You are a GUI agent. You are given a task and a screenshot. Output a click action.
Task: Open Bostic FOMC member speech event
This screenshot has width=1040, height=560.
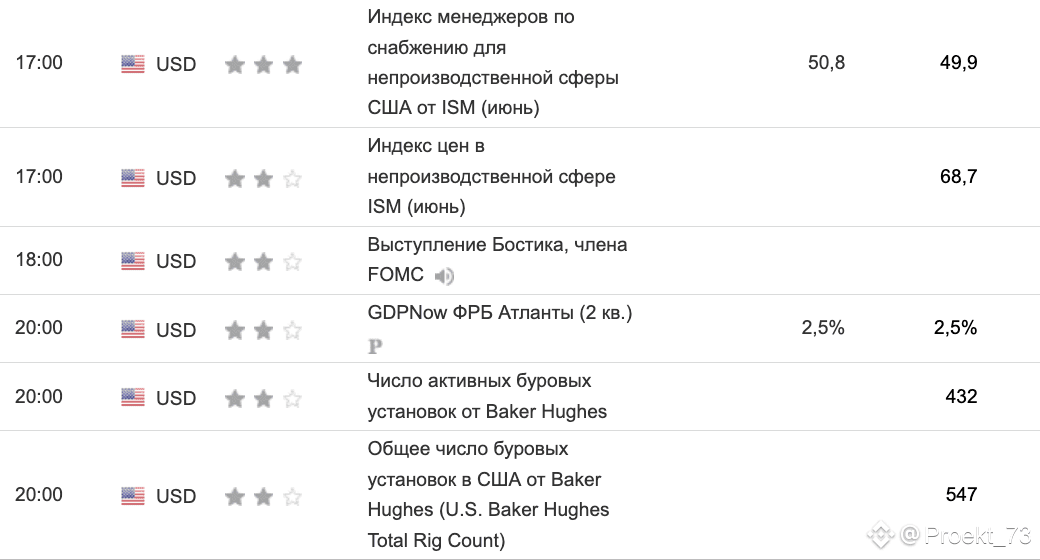click(497, 259)
